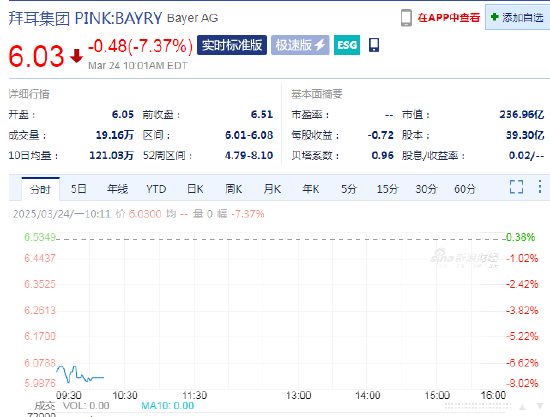
Task: Click the MA10: 0.00 indicator label
Action: tap(168, 406)
